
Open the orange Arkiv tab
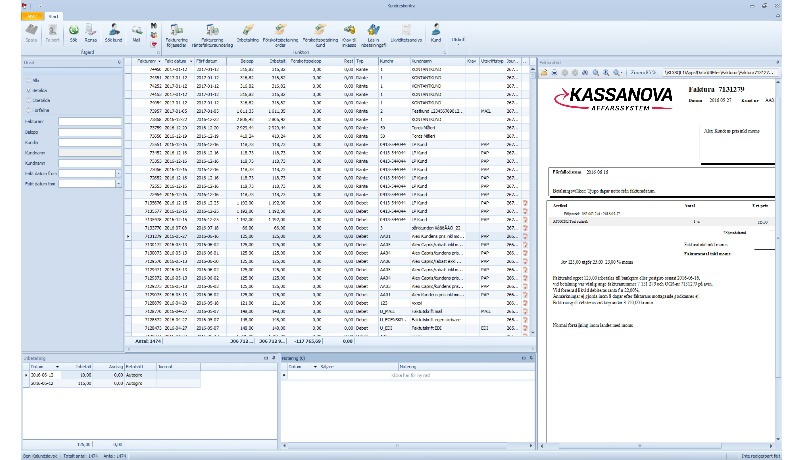pos(32,16)
